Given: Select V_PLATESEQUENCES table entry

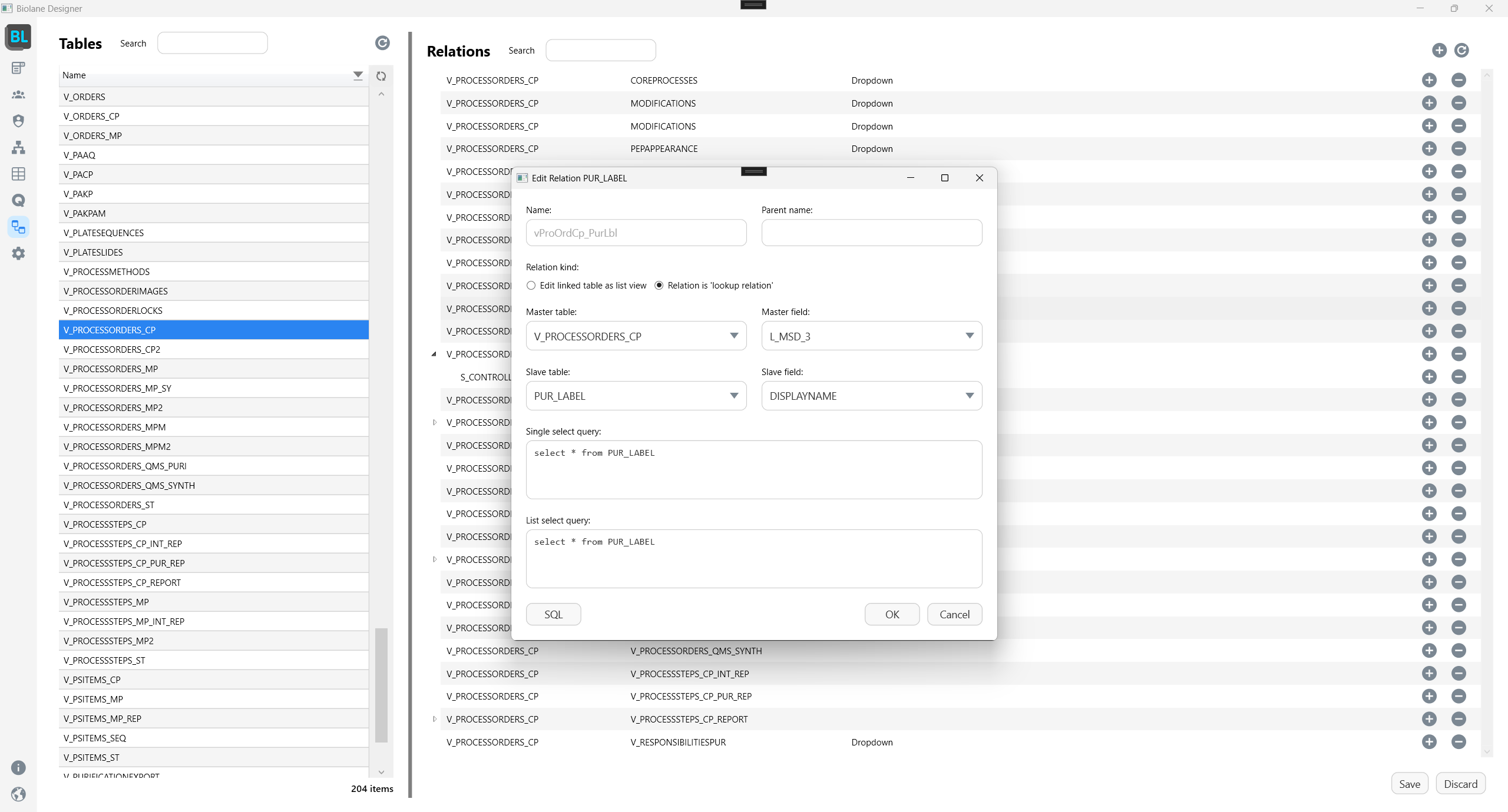Looking at the screenshot, I should point(104,233).
